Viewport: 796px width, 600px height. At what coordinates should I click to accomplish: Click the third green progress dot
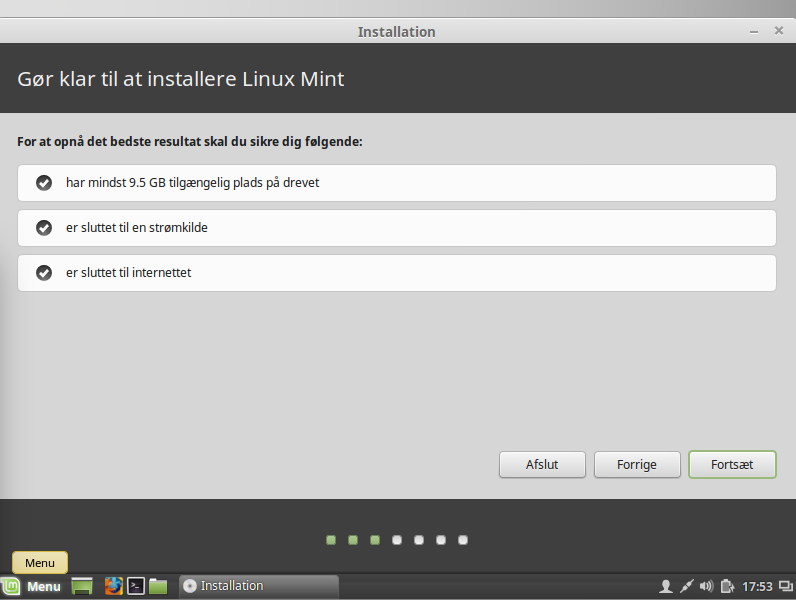[x=375, y=540]
